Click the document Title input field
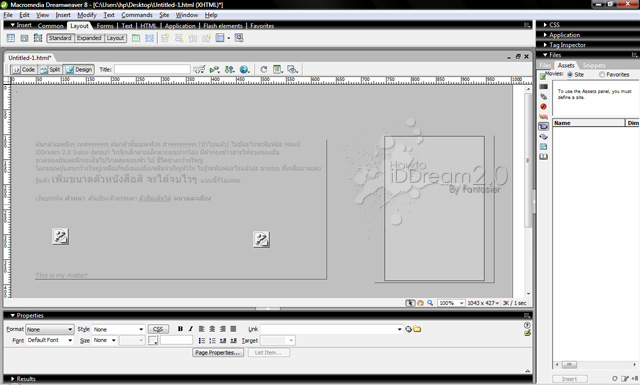The height and width of the screenshot is (385, 640). tap(152, 69)
